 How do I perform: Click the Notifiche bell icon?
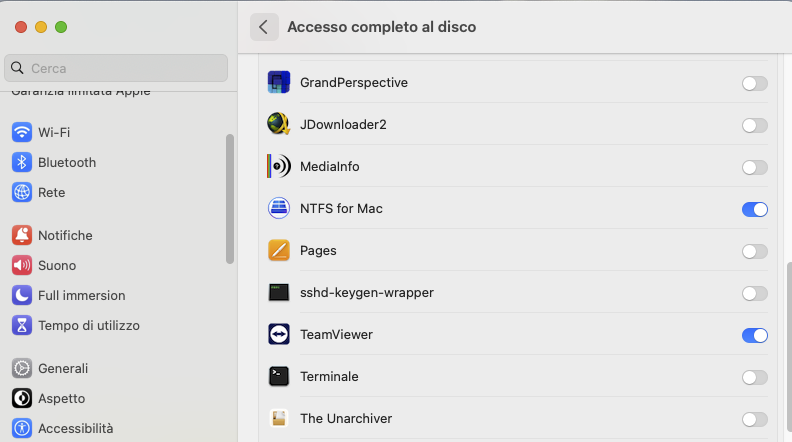(x=22, y=235)
